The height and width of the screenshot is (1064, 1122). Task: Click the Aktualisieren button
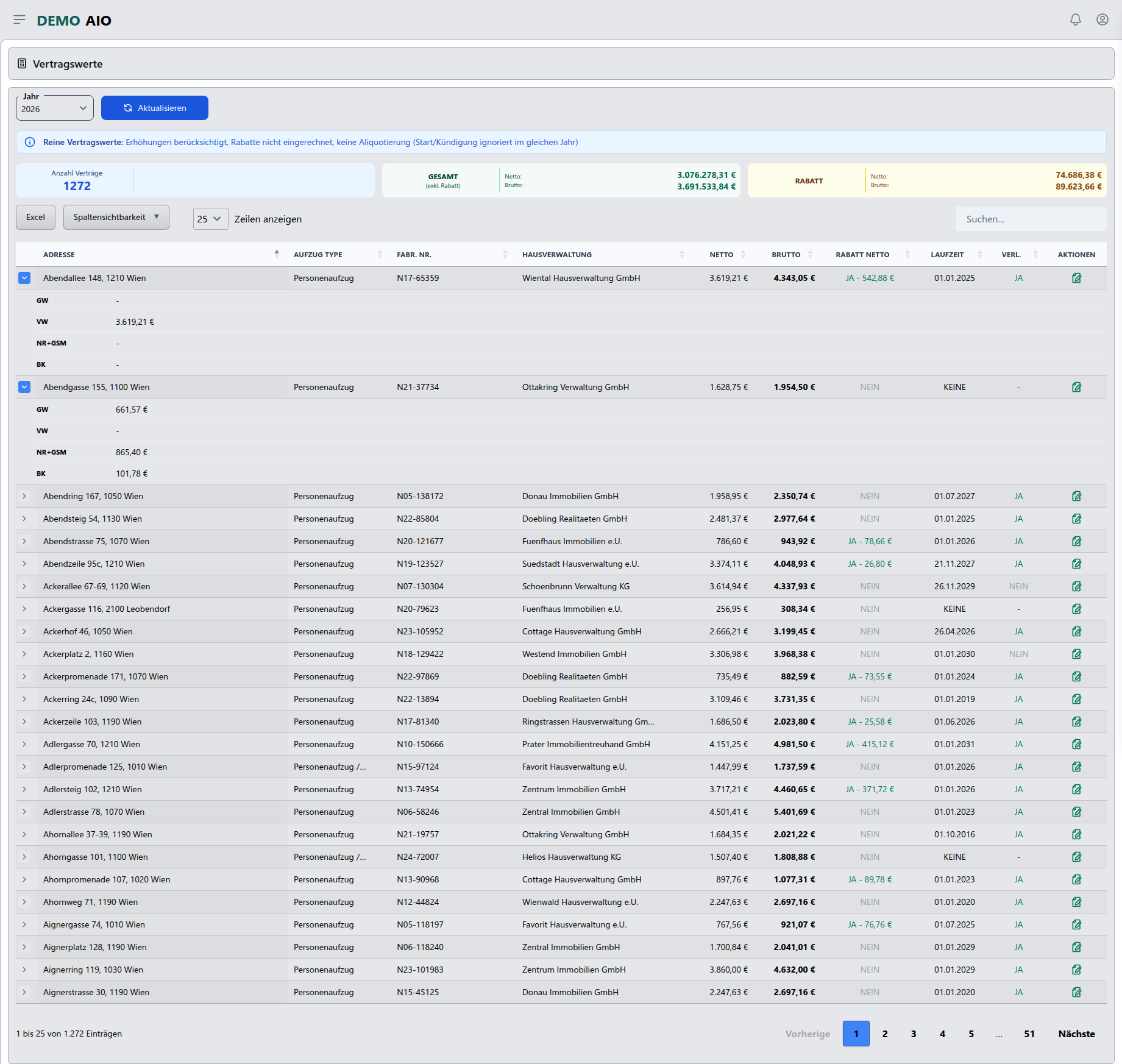click(x=155, y=108)
